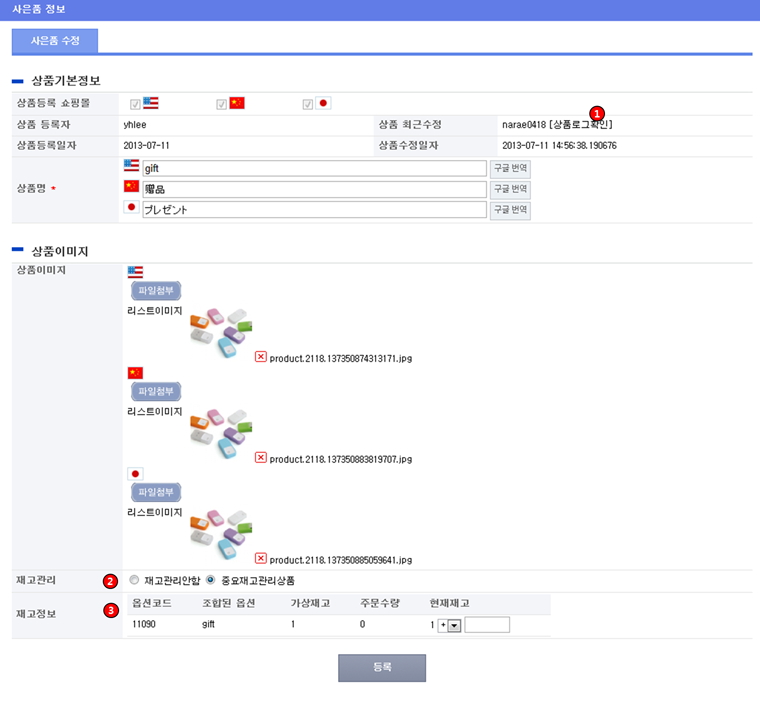Click the red numbered marker 2 icon
This screenshot has height=701, width=760.
110,581
